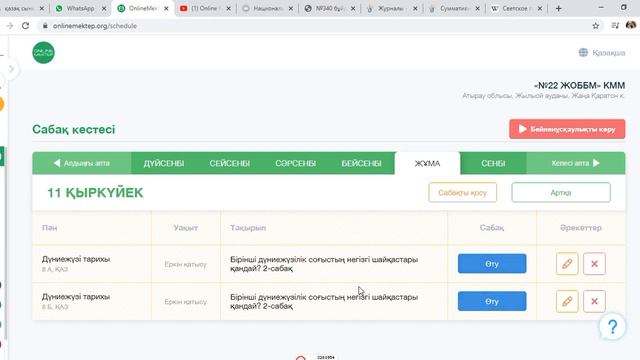Click the Тақырып column header
The image size is (640, 360).
point(248,228)
